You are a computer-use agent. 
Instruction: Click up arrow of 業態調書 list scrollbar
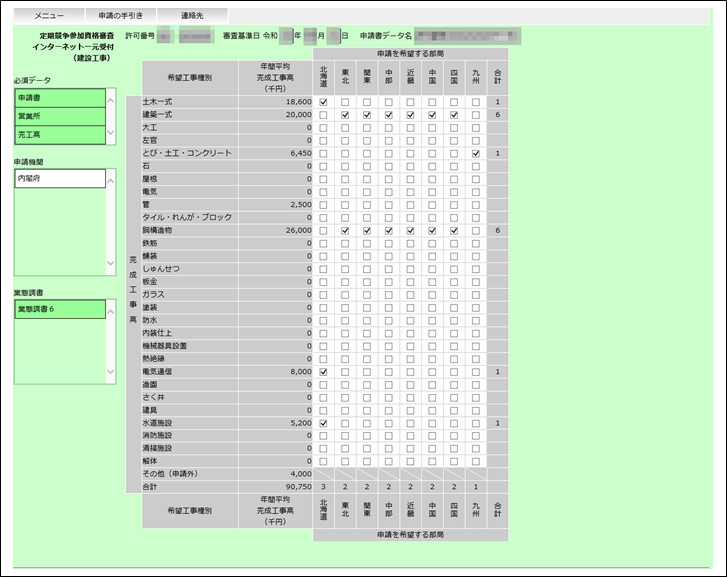click(111, 311)
